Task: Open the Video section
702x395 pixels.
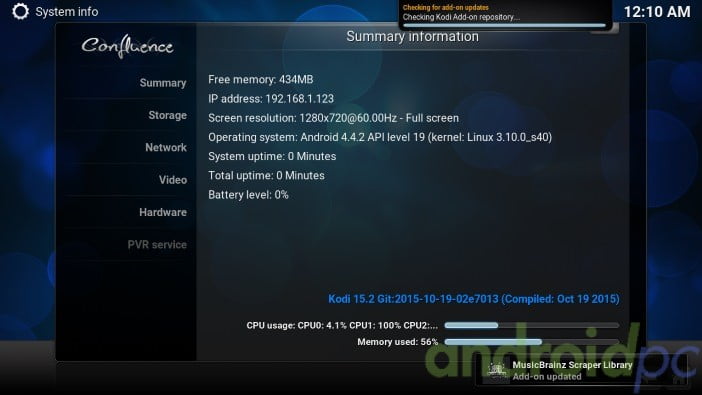Action: click(x=173, y=180)
